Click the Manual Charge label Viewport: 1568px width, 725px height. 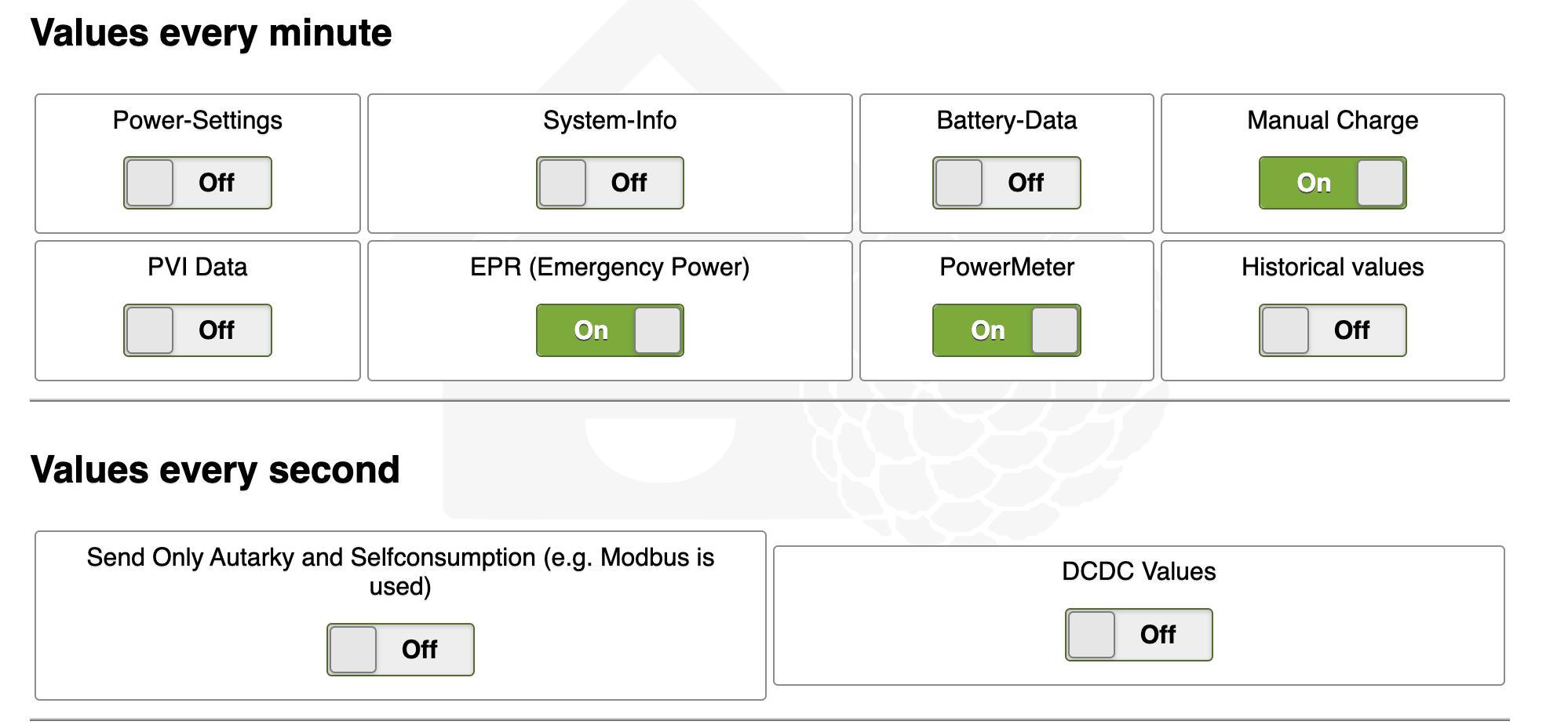tap(1333, 120)
